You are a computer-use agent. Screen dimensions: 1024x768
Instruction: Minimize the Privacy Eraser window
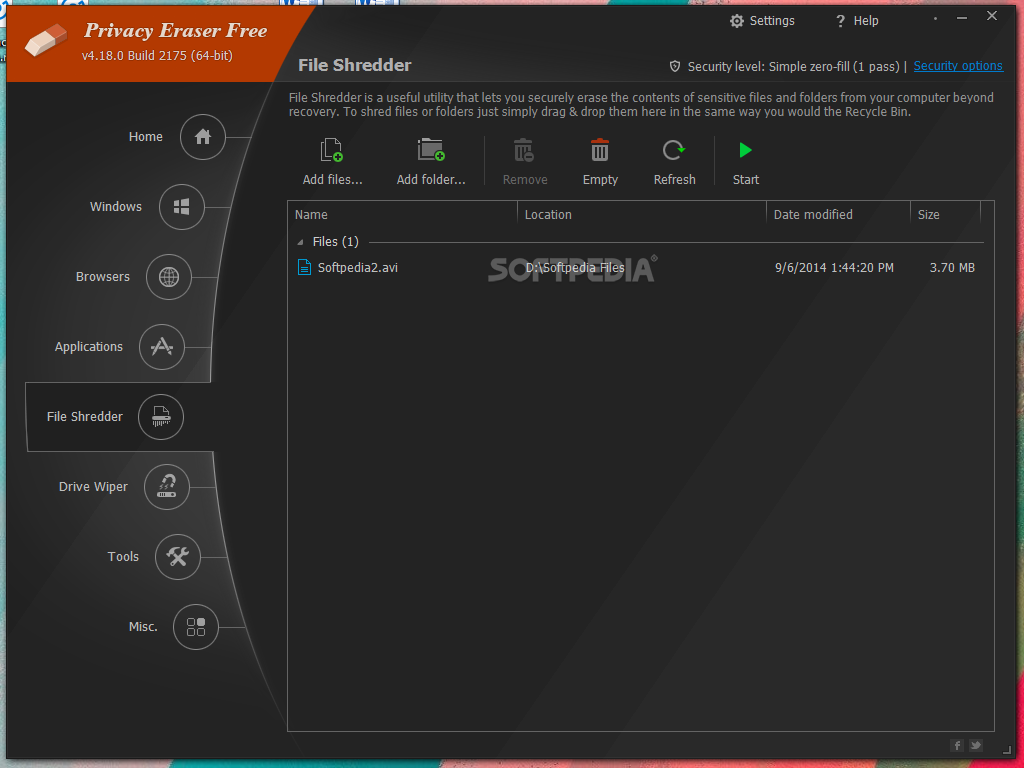point(962,18)
